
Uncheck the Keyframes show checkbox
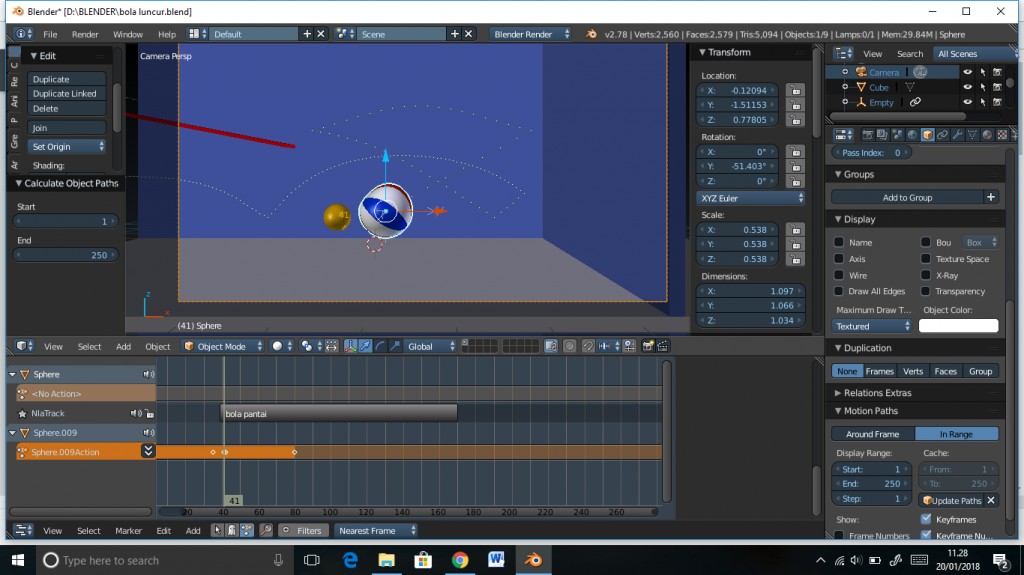[x=925, y=519]
